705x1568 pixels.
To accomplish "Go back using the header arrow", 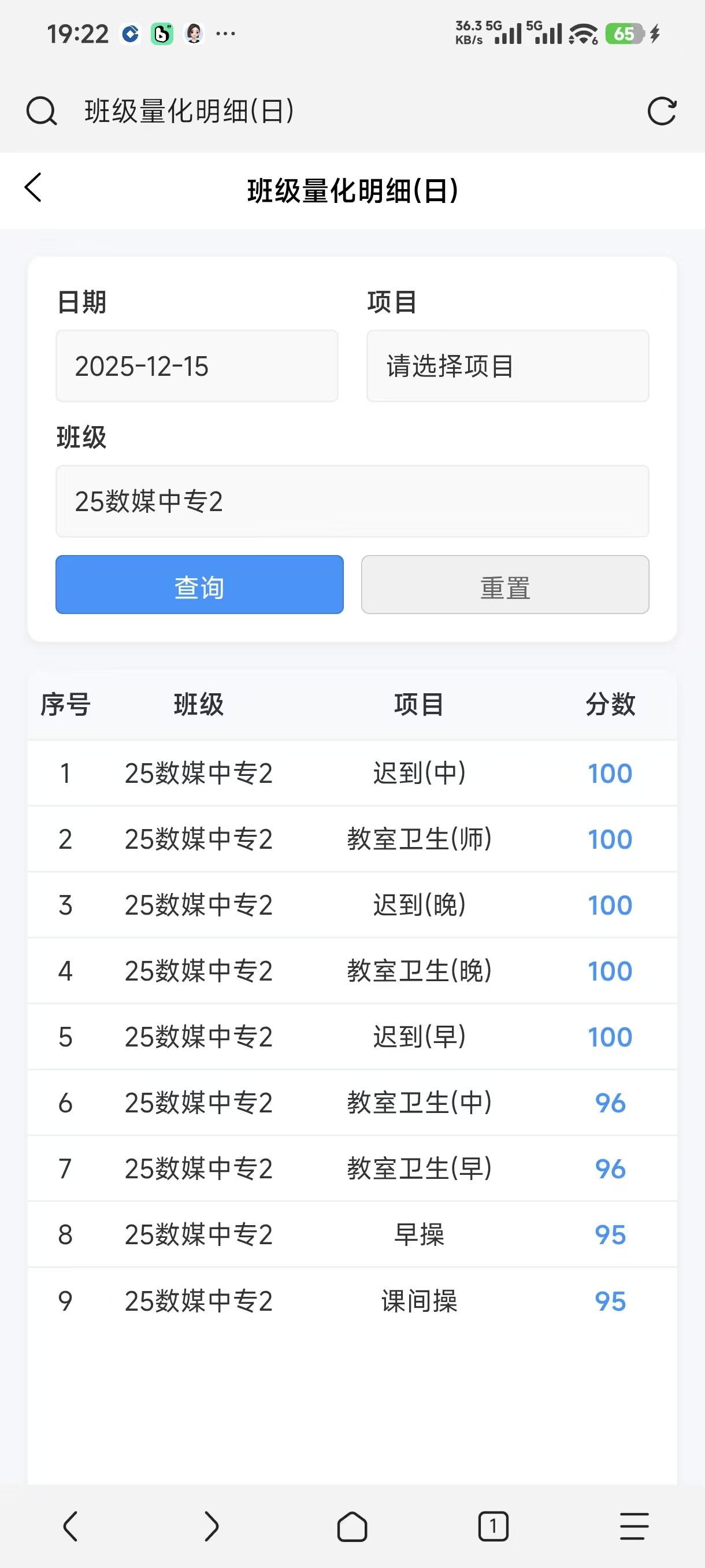I will [34, 187].
